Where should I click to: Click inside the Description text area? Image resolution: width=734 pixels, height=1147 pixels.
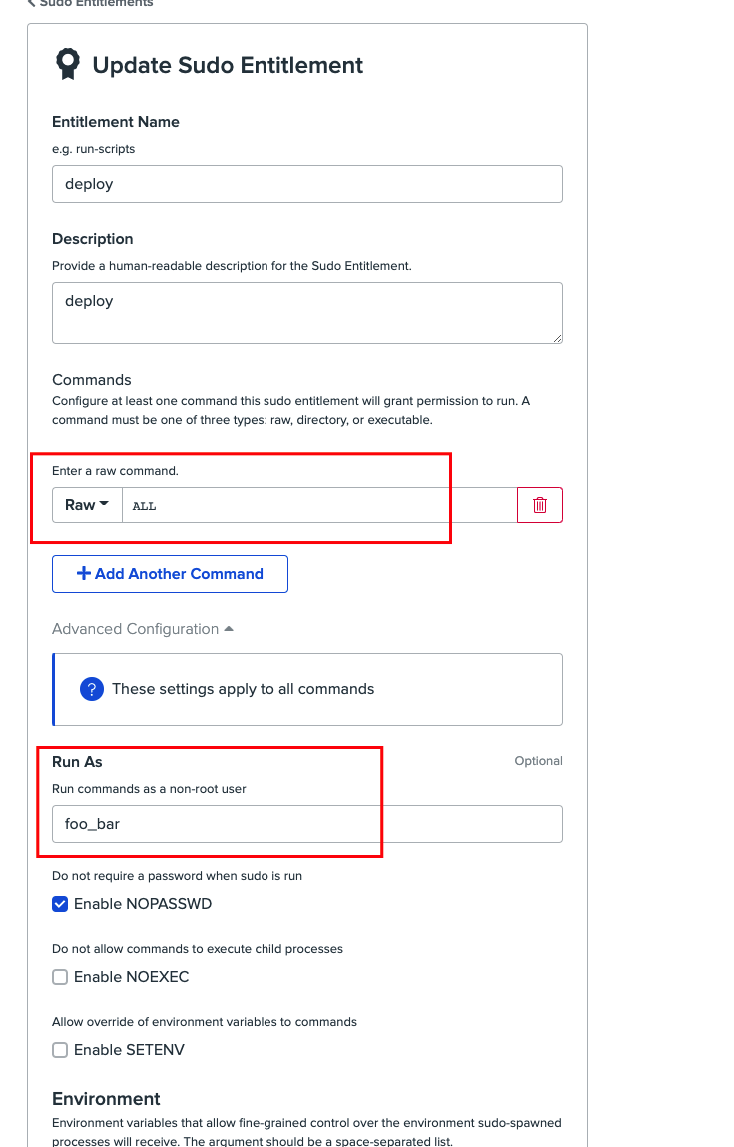[307, 312]
